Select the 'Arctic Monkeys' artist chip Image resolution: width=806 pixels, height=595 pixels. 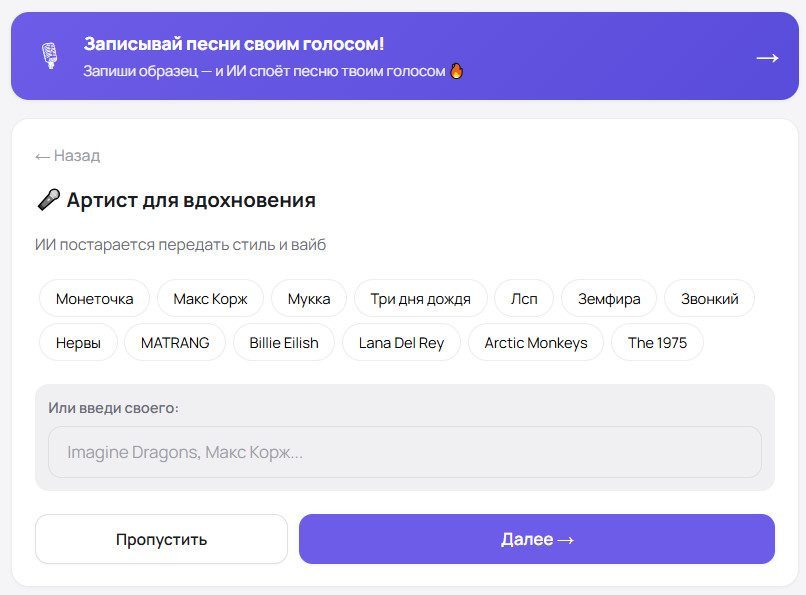(536, 343)
